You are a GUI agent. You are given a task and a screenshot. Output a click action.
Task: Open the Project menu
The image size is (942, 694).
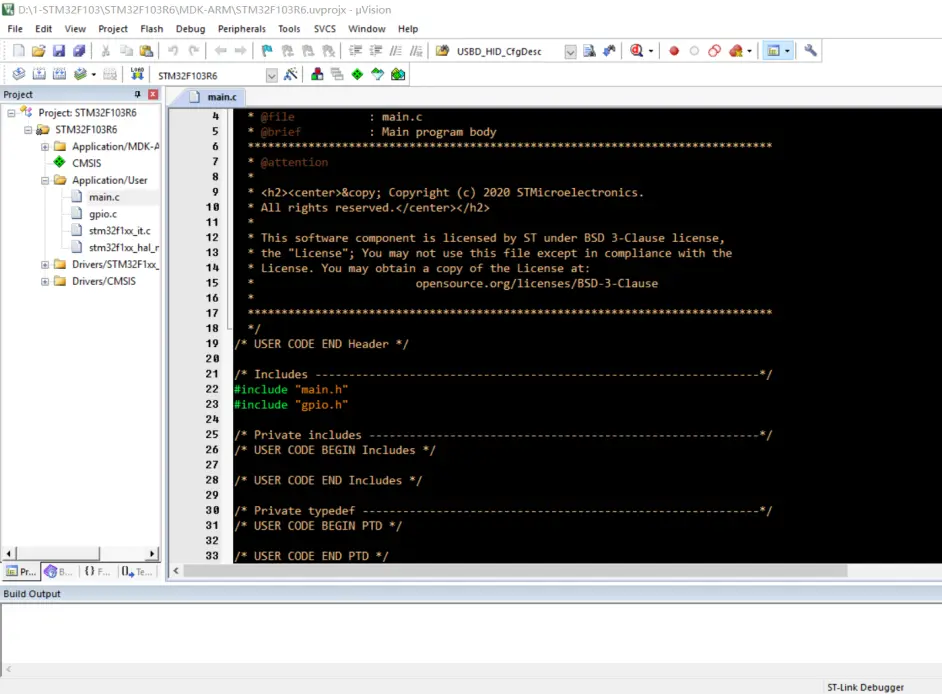point(113,29)
